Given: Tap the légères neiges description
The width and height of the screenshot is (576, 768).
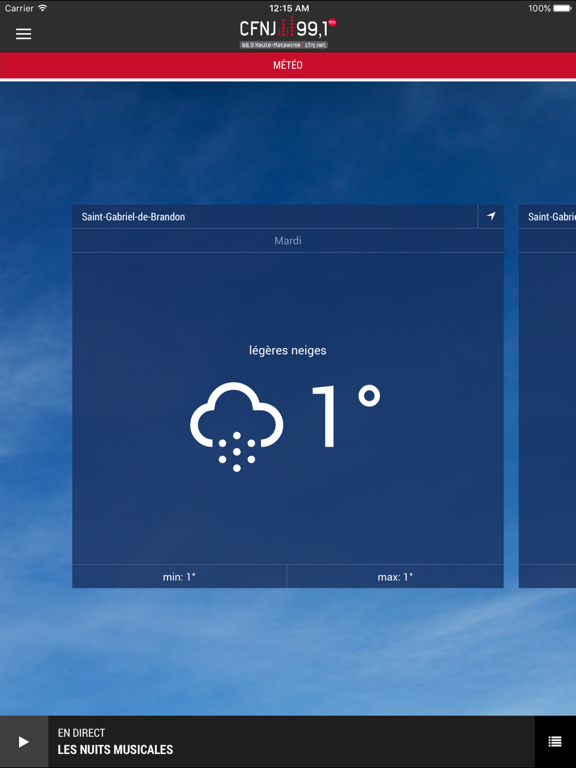Looking at the screenshot, I should [288, 350].
